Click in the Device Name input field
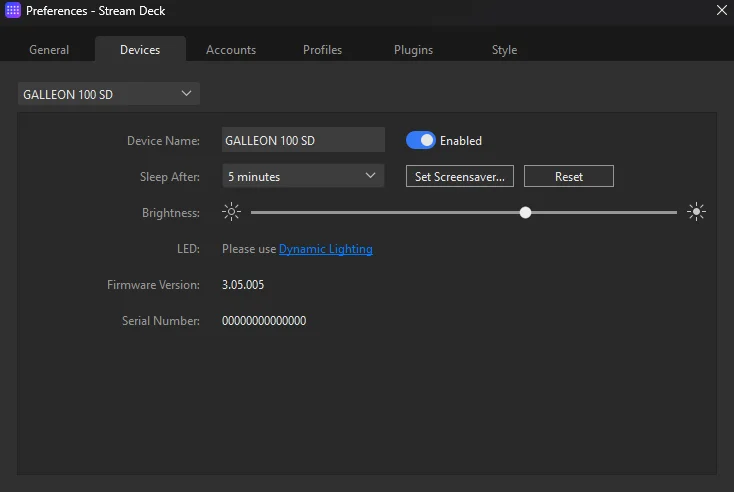734x492 pixels. point(303,140)
